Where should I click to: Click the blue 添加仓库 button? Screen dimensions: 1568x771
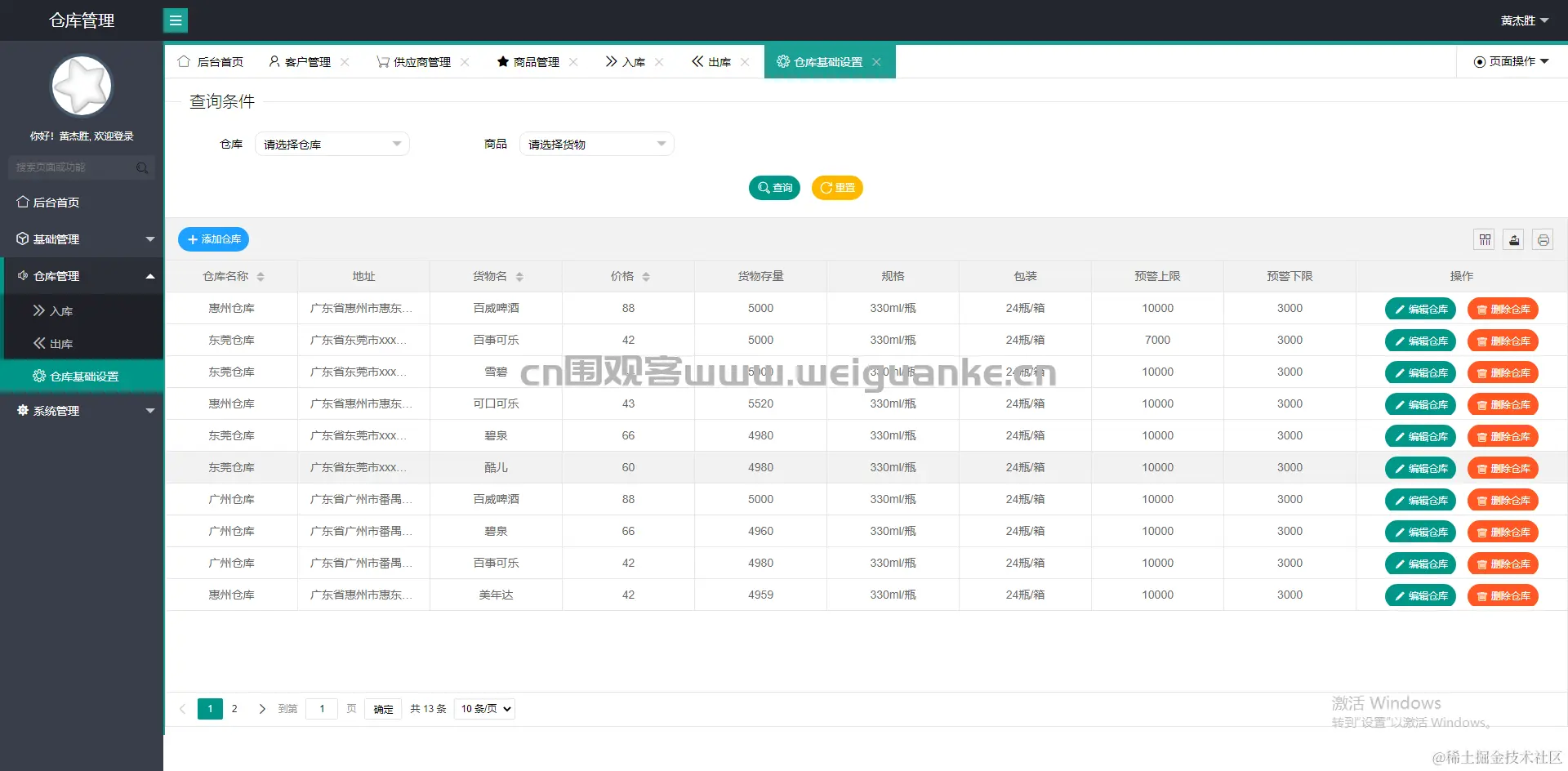pos(214,239)
